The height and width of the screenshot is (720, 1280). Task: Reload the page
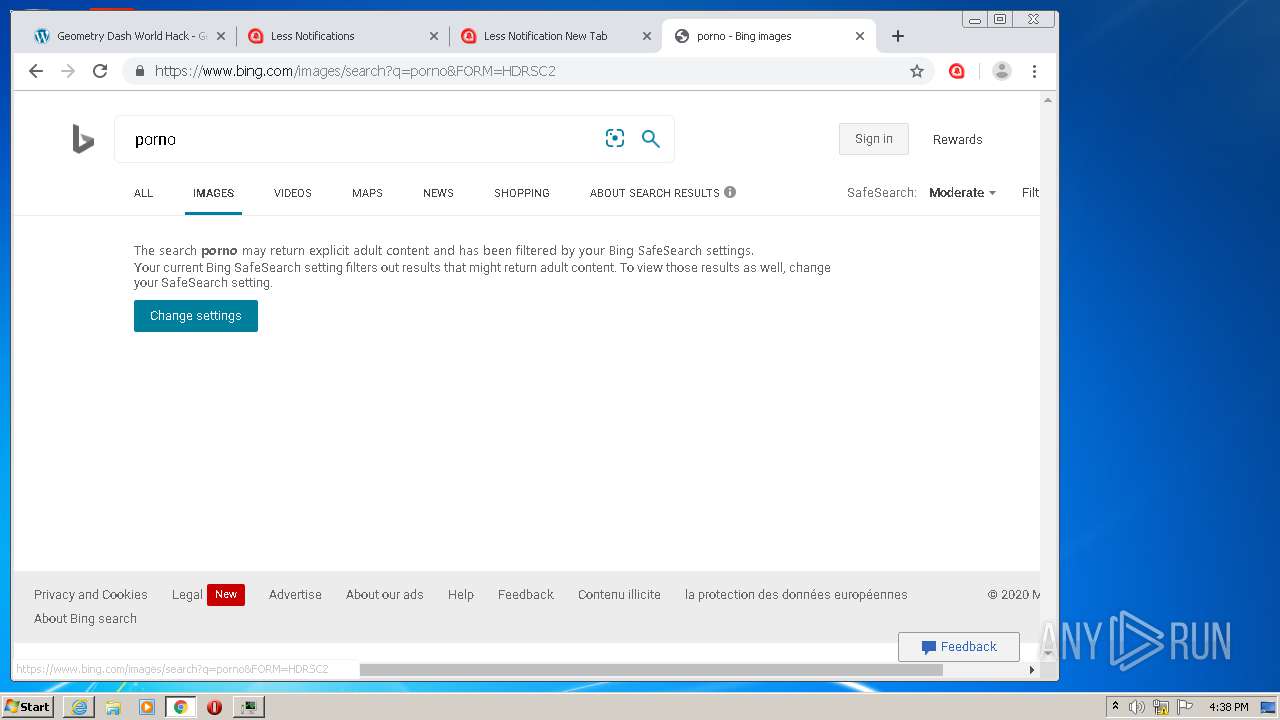(x=100, y=71)
